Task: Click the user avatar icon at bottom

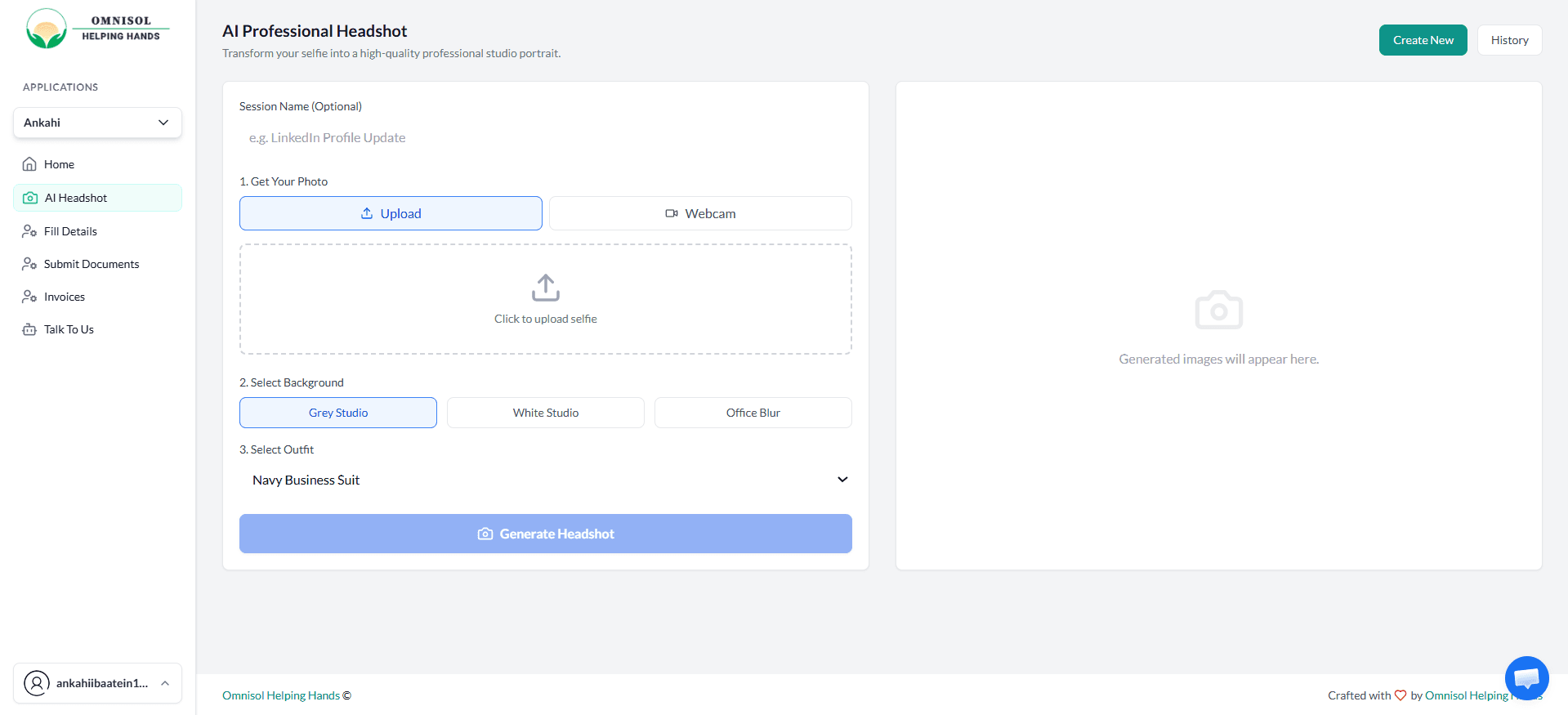Action: 37,683
